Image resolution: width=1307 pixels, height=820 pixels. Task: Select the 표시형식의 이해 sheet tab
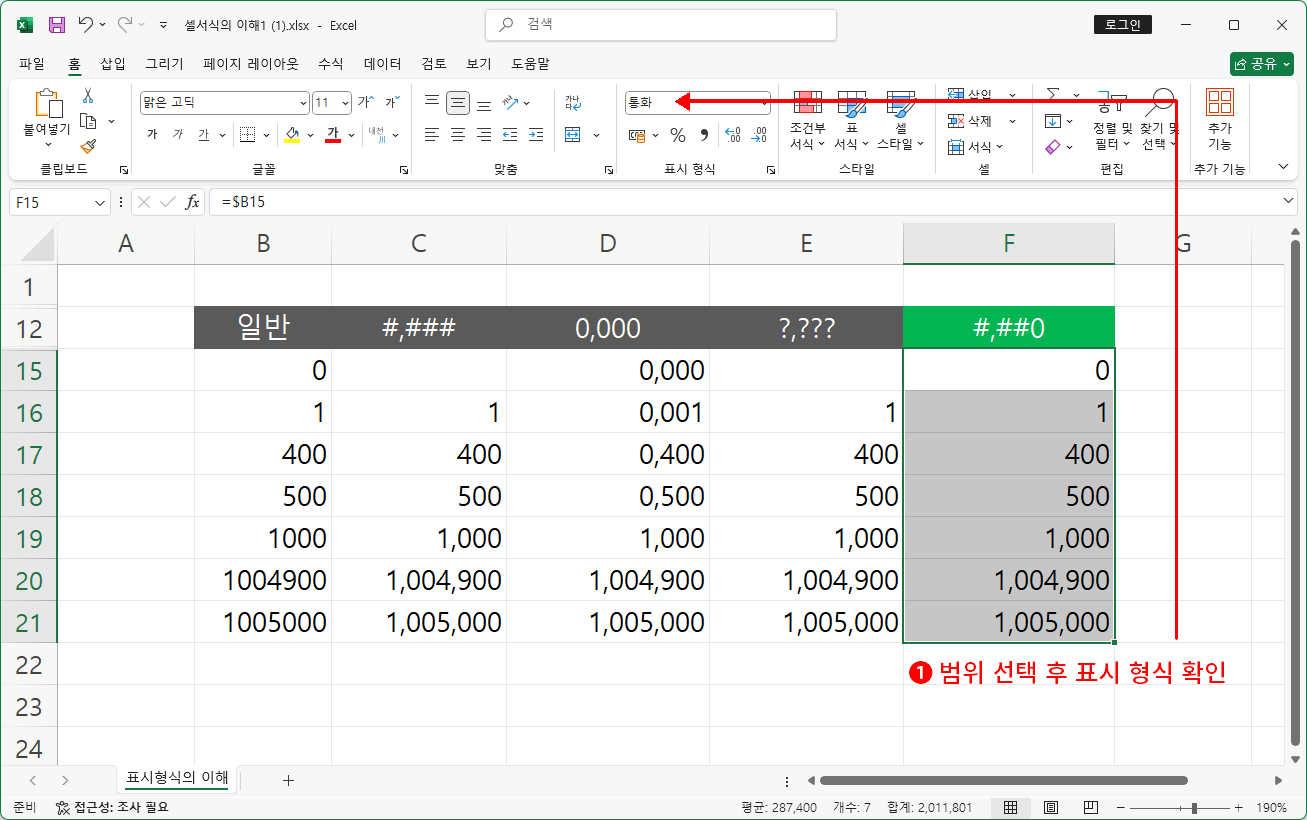click(x=178, y=778)
